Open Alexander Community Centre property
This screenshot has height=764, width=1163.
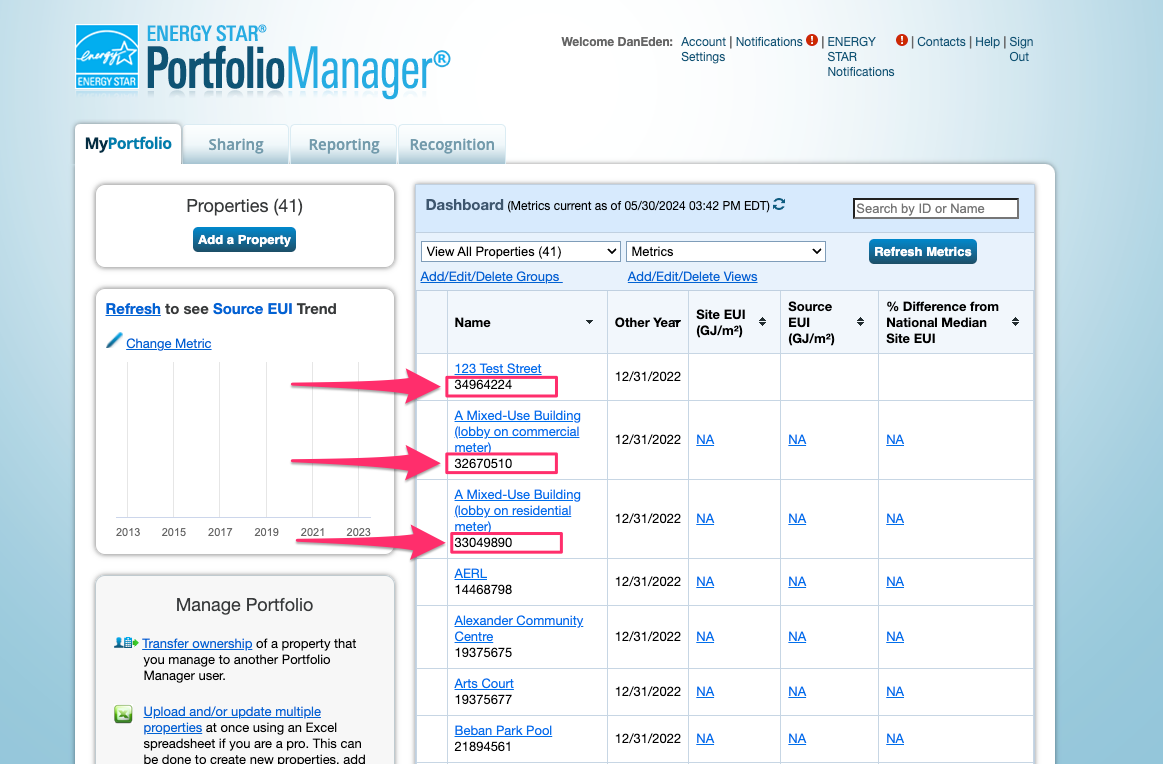tap(518, 628)
